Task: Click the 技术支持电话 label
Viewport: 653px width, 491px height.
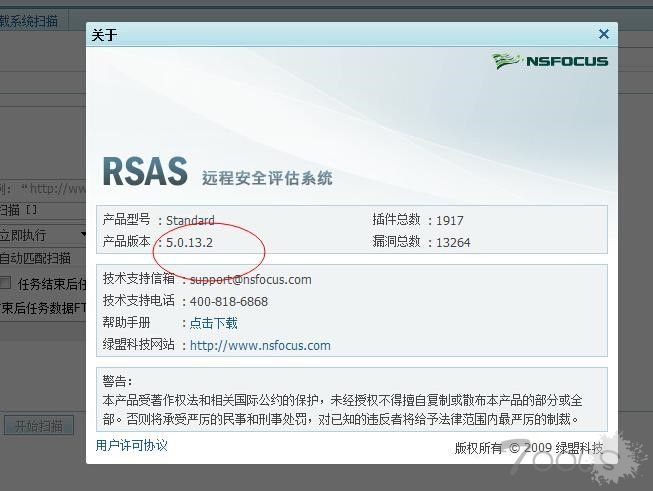Action: tap(139, 300)
